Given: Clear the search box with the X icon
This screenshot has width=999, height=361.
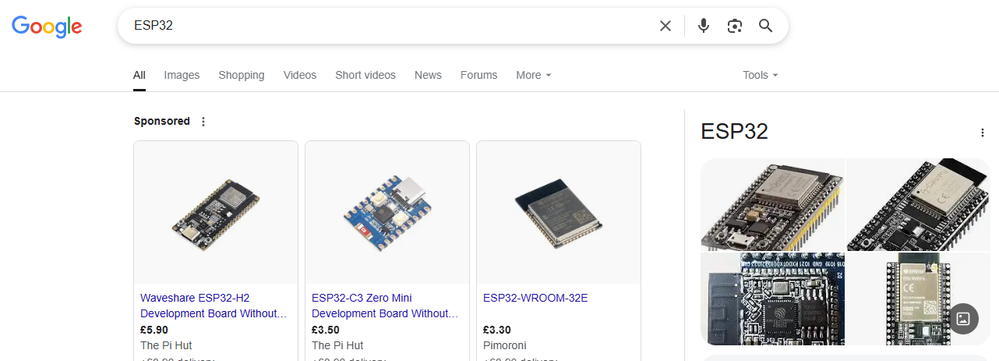Looking at the screenshot, I should click(x=665, y=26).
